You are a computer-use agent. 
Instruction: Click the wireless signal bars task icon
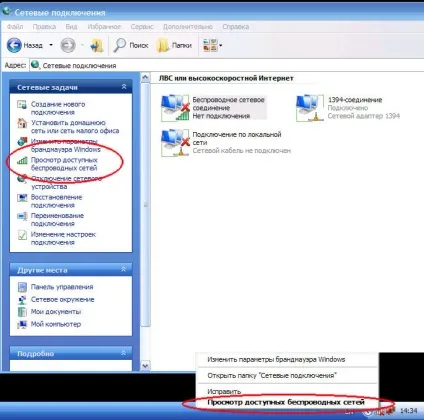click(22, 160)
